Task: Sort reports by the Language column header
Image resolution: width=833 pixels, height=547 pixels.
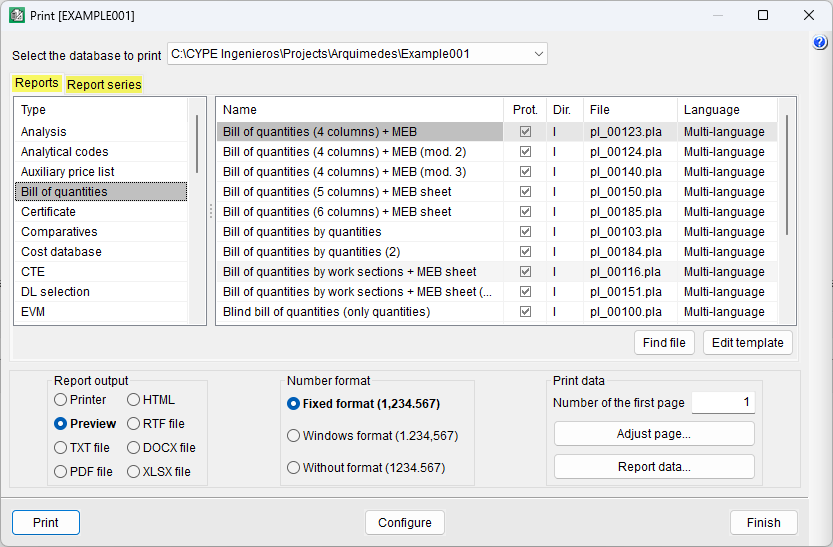Action: (x=712, y=110)
